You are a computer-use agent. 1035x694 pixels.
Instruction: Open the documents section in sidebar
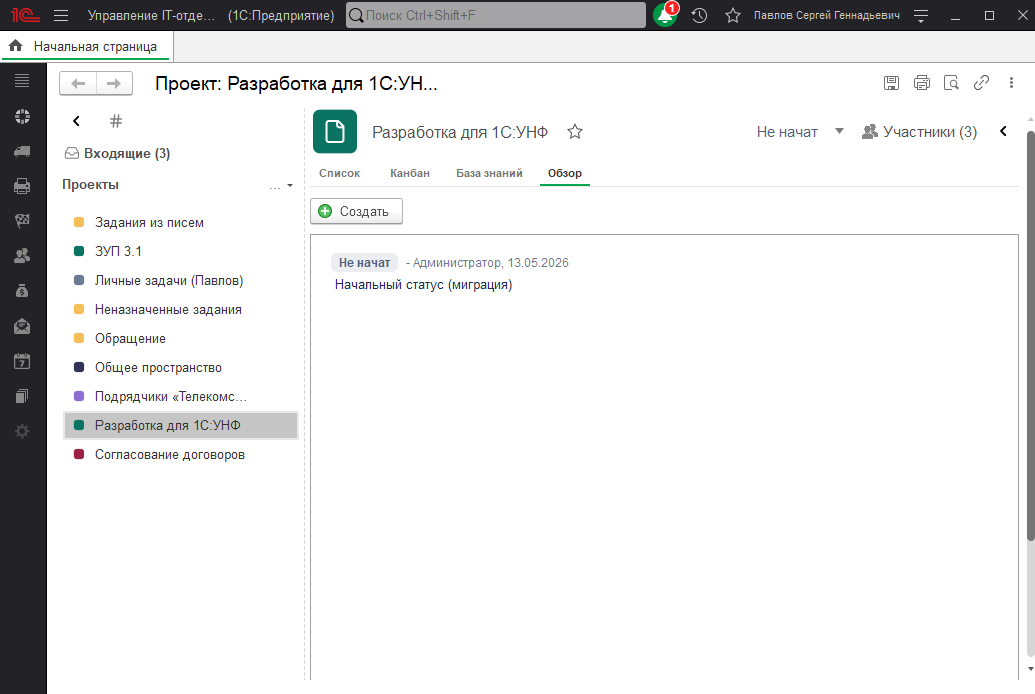pyautogui.click(x=22, y=396)
